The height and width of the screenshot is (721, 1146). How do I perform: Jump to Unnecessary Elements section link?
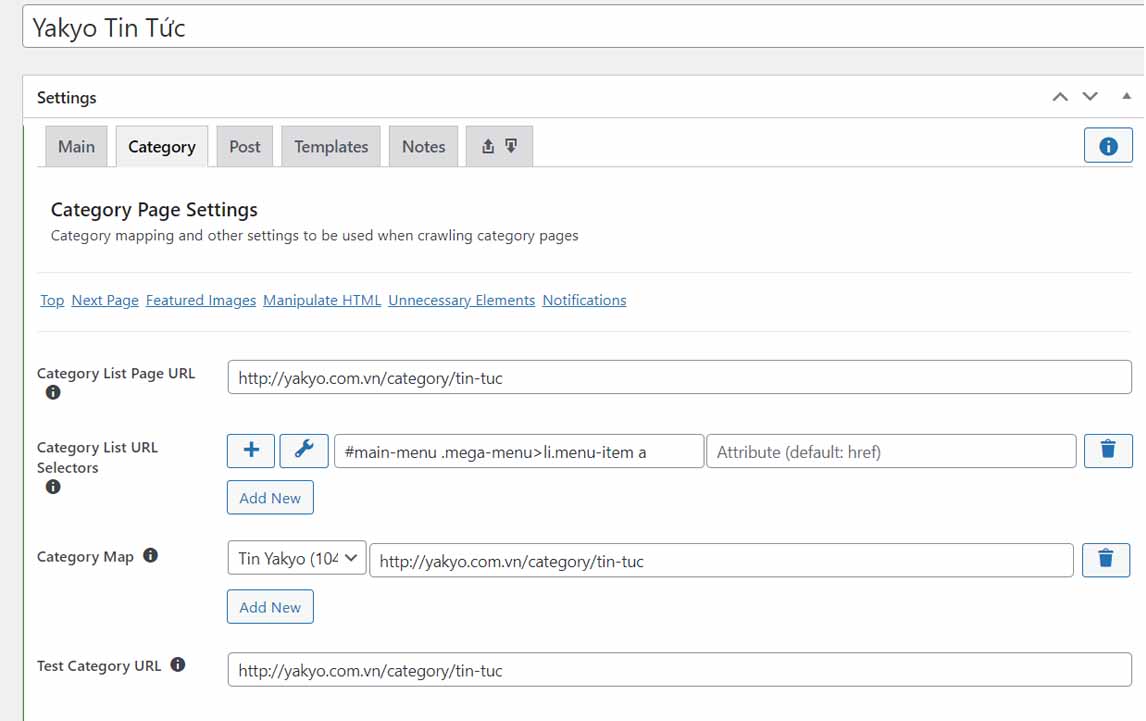click(x=462, y=300)
